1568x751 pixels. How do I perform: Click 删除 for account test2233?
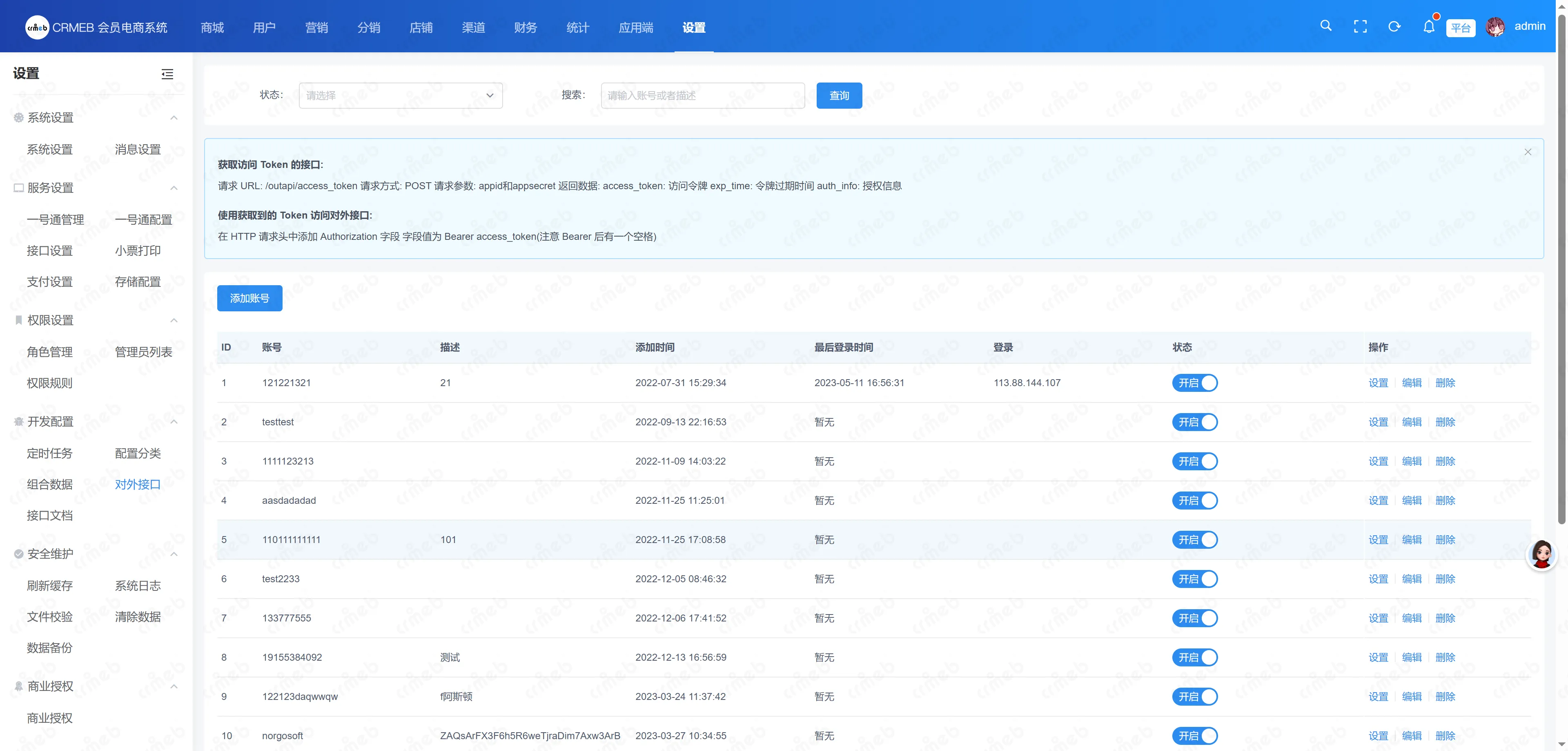click(1445, 579)
